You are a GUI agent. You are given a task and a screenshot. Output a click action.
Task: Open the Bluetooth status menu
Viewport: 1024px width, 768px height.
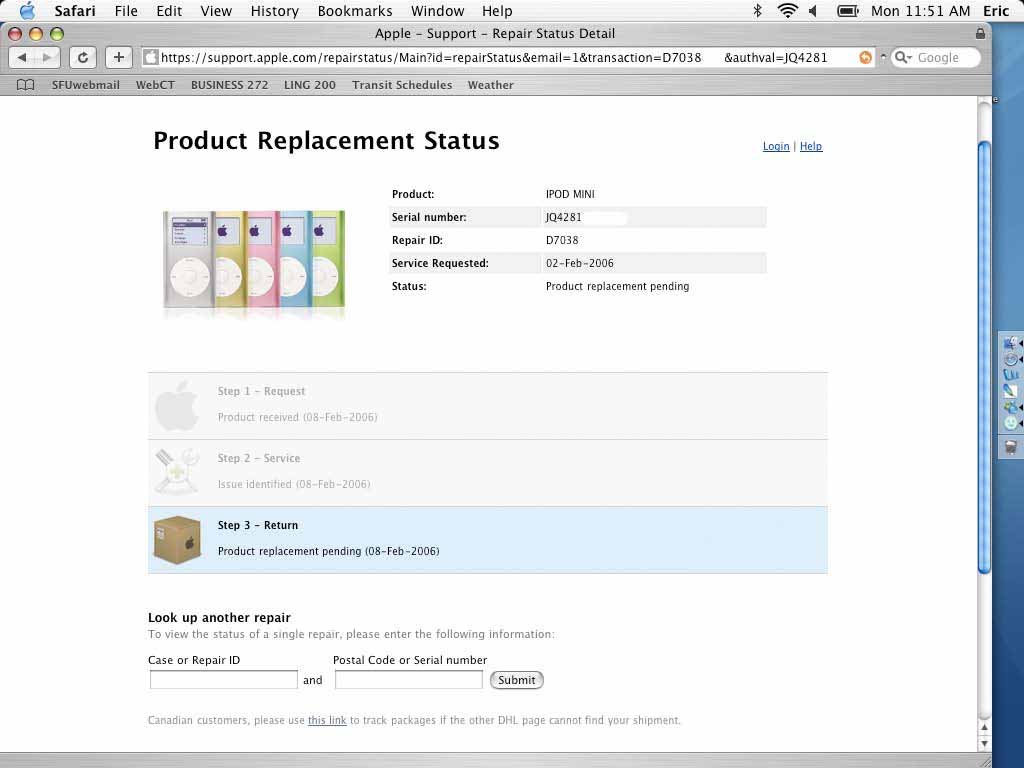(758, 10)
